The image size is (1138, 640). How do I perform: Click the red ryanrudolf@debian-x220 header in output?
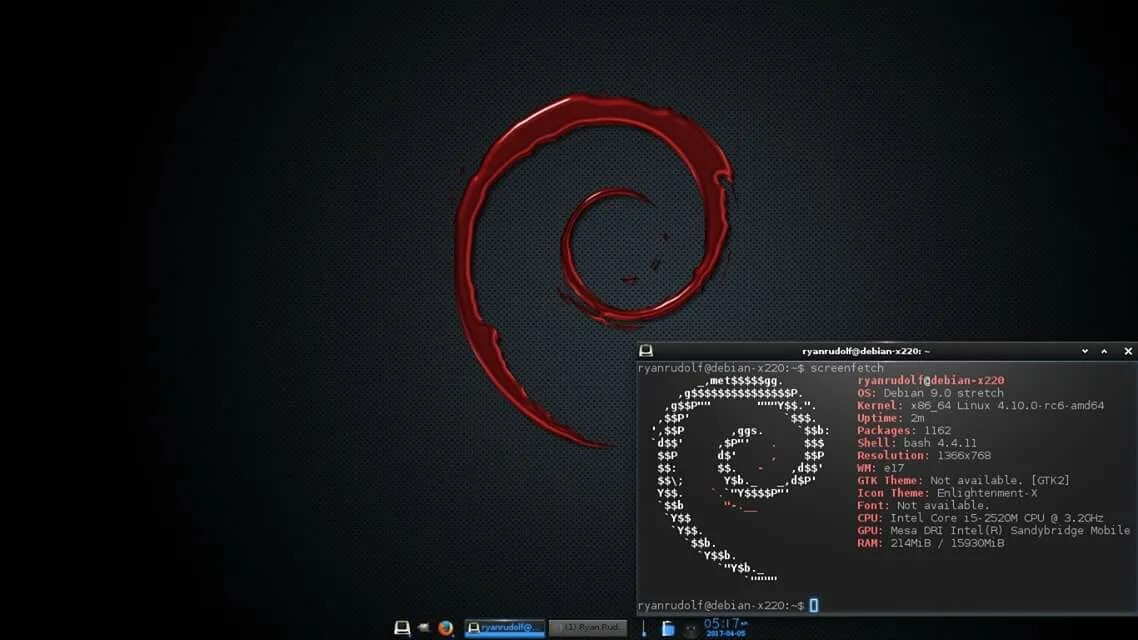coord(930,380)
